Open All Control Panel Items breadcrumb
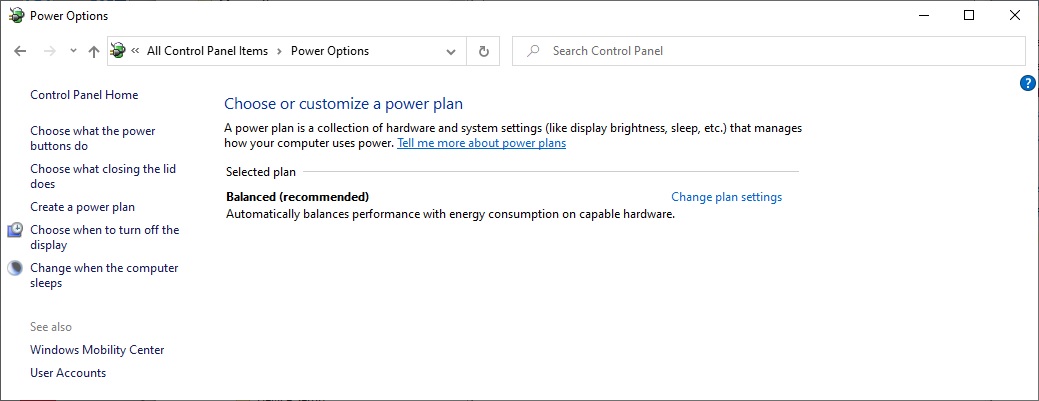Screen dimensions: 1039x401 pyautogui.click(x=207, y=51)
